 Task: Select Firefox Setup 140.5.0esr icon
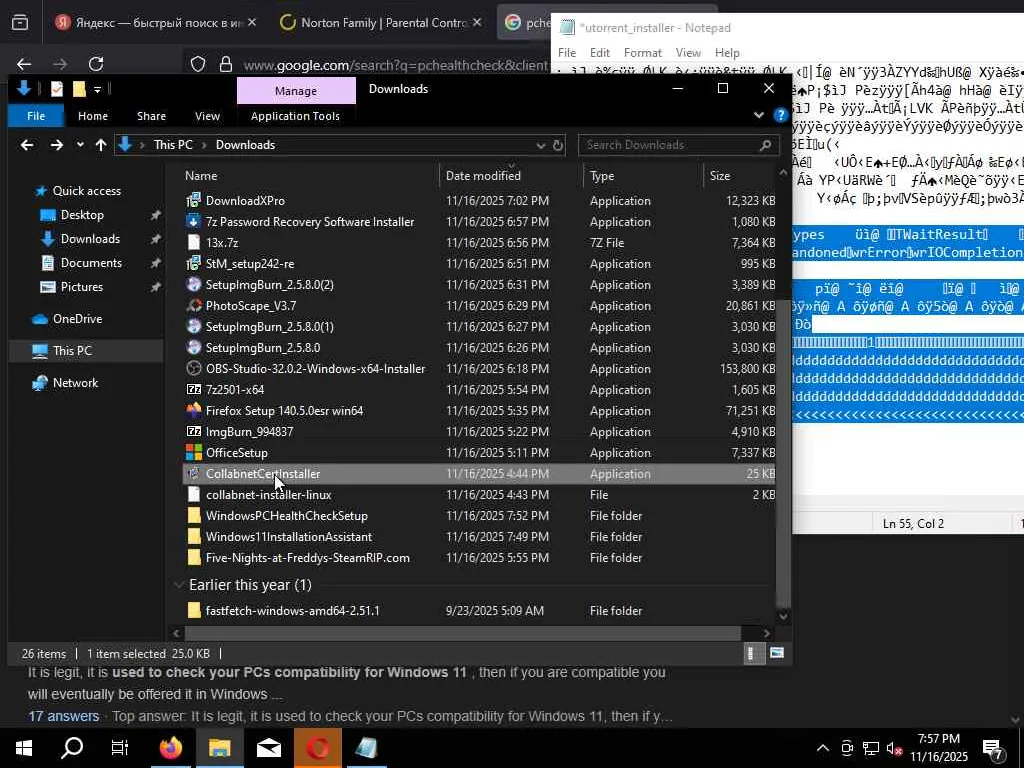[193, 410]
